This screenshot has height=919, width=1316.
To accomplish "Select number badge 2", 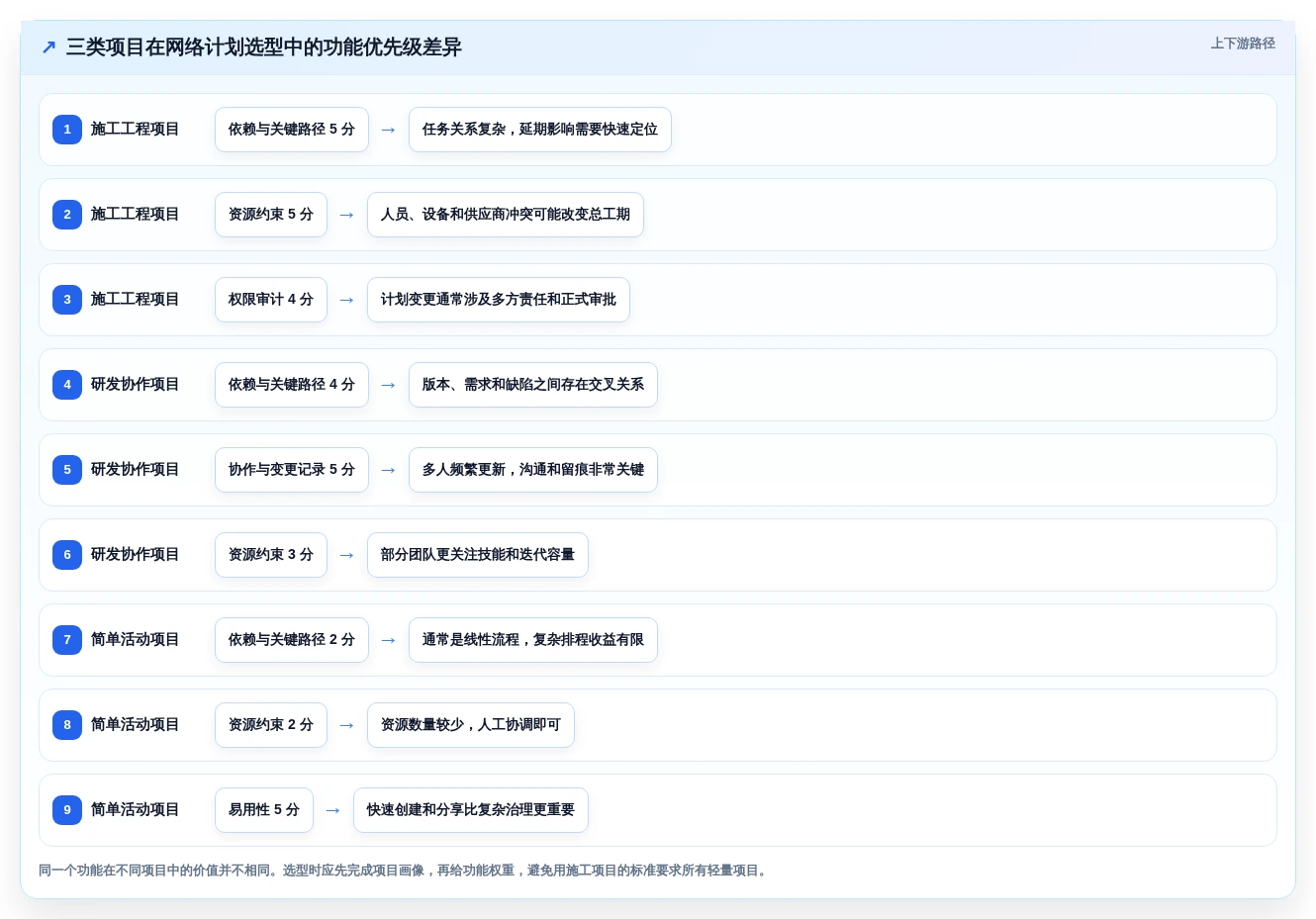I will pos(67,215).
